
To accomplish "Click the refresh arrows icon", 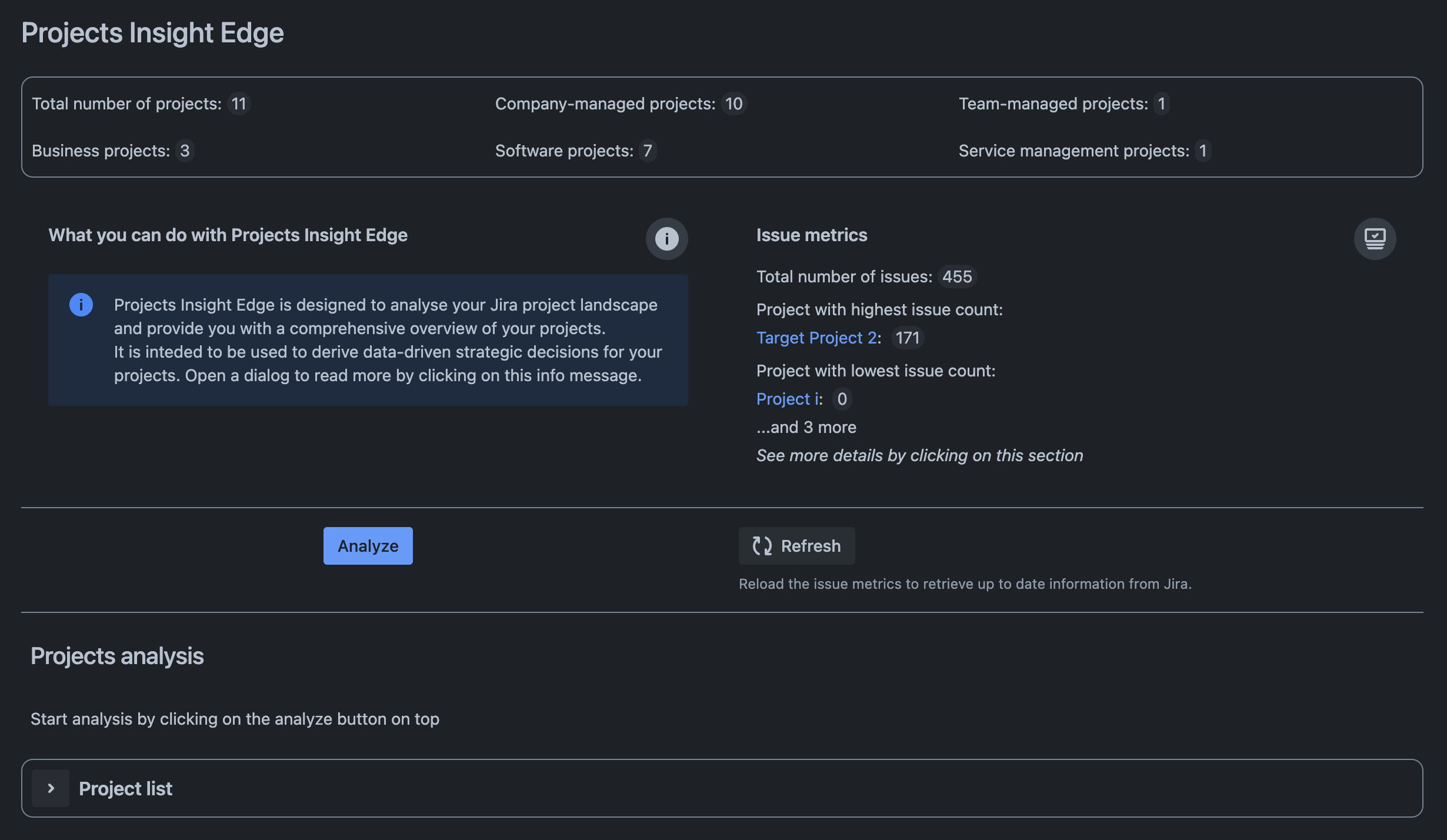I will 762,546.
